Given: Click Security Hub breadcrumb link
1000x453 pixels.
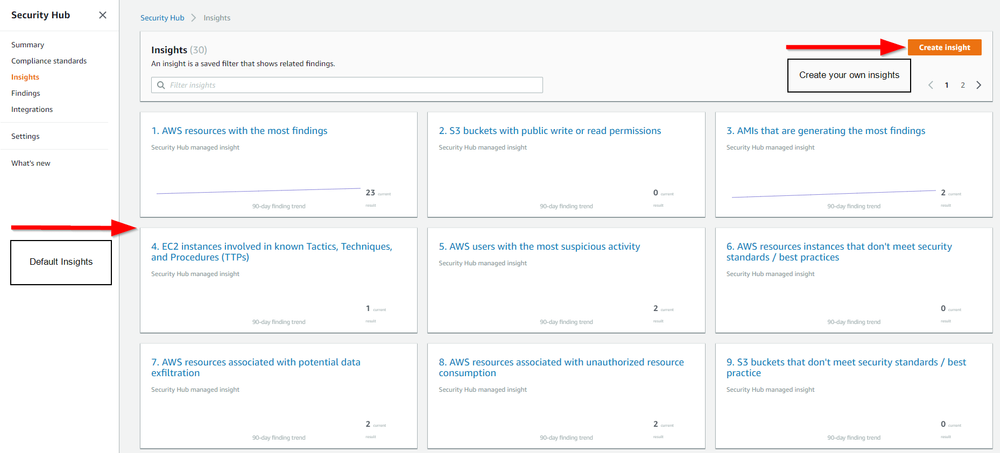Looking at the screenshot, I should [162, 18].
